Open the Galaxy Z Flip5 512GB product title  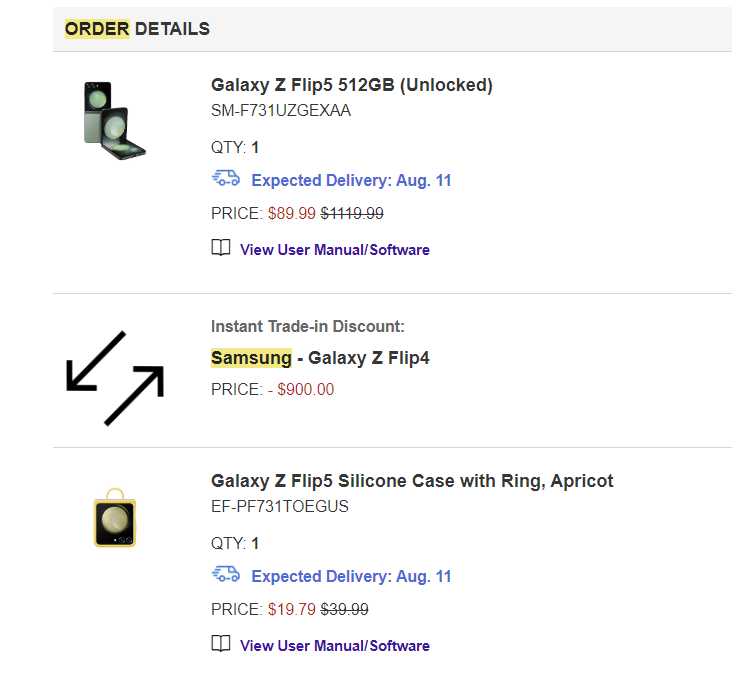[352, 85]
